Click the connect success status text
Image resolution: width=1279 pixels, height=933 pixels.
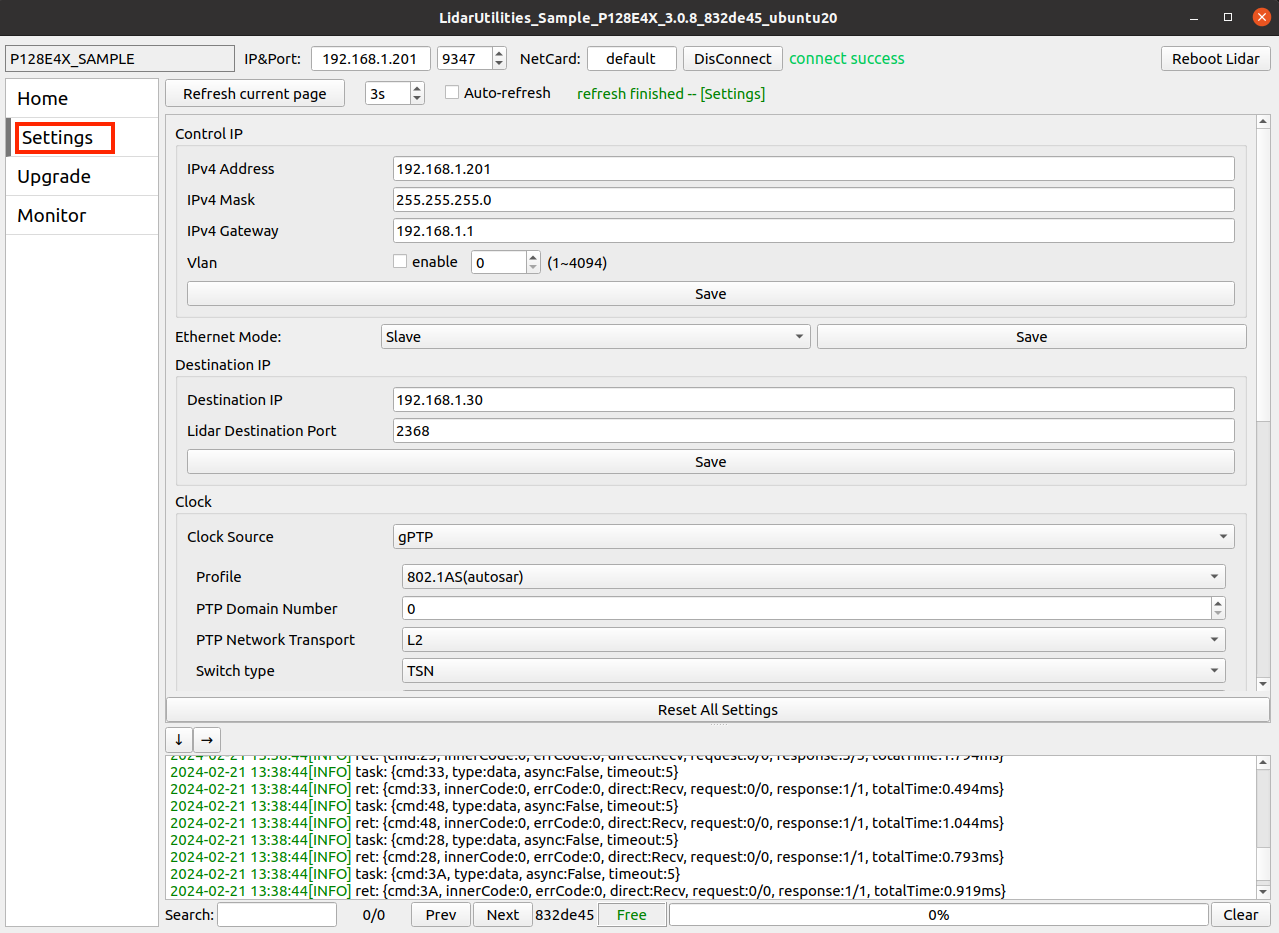coord(847,59)
